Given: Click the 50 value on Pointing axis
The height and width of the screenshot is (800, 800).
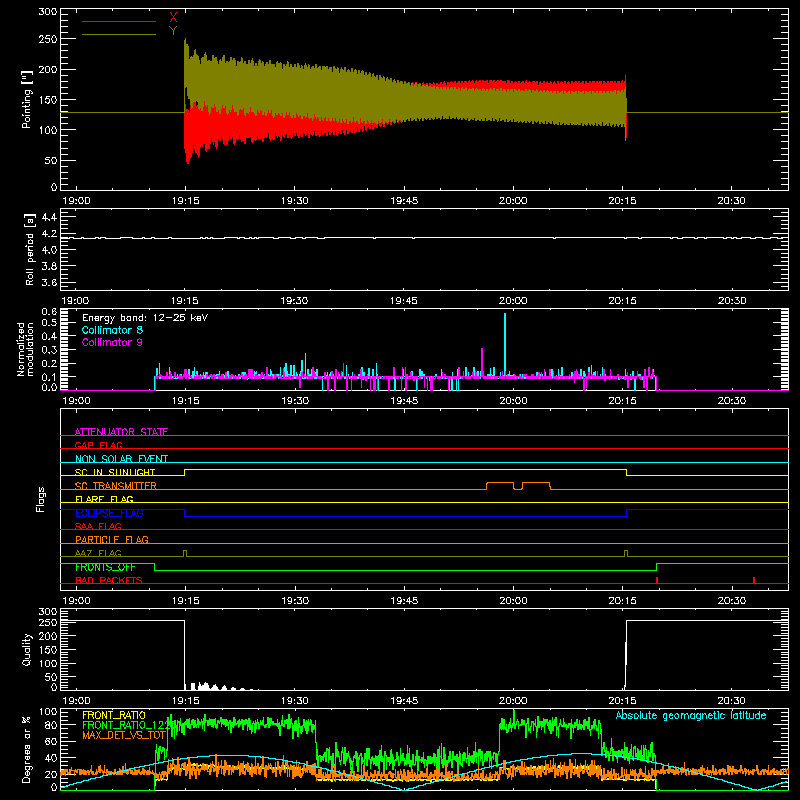Looking at the screenshot, I should click(x=50, y=160).
